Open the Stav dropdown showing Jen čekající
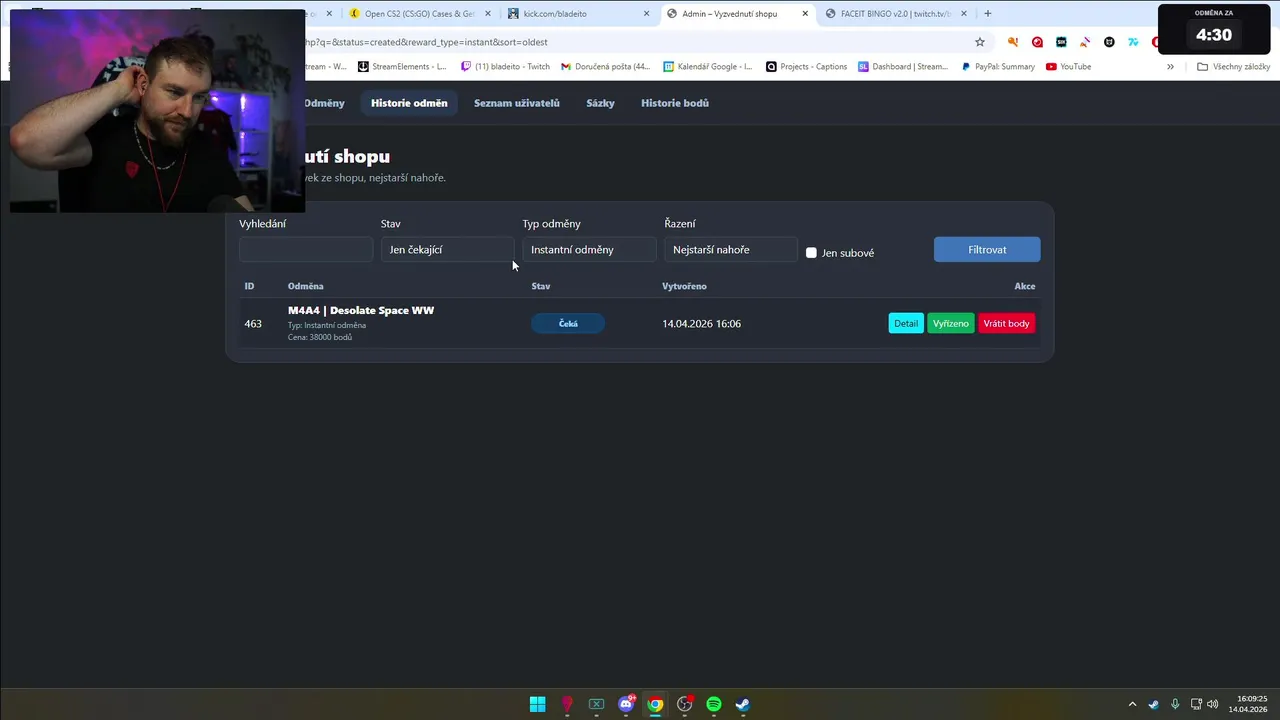1280x720 pixels. pos(447,250)
